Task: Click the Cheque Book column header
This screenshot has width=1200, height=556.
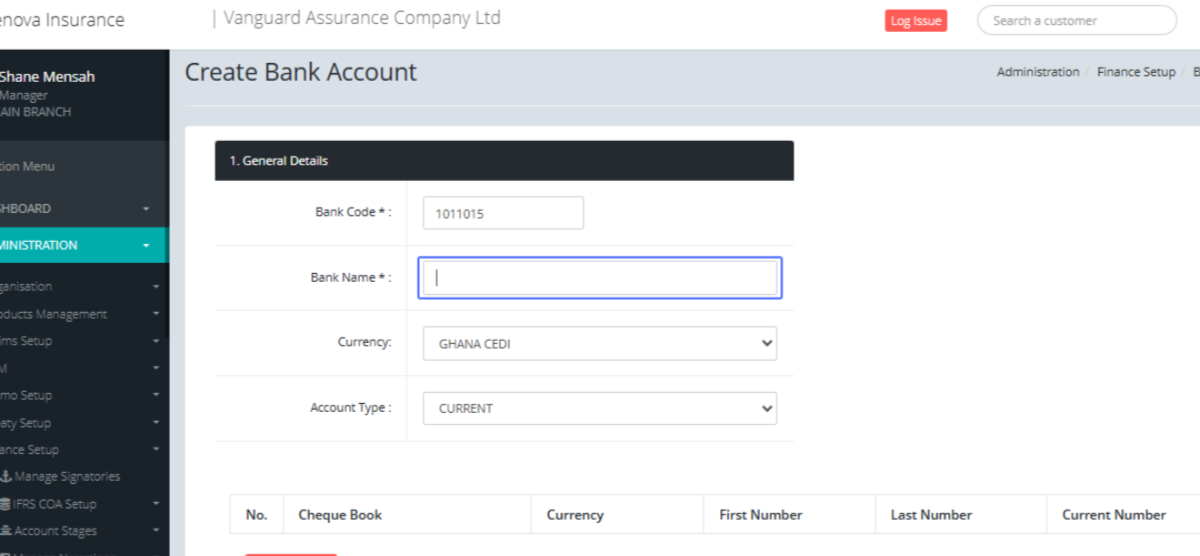Action: coord(340,515)
